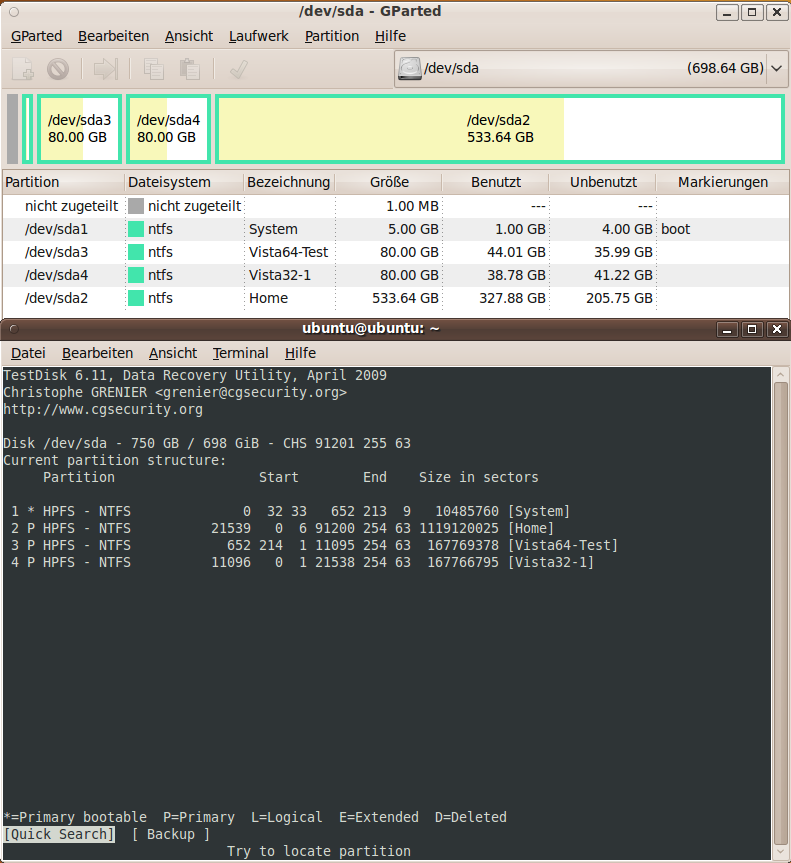The image size is (791, 863).
Task: Click the Copy partition toolbar icon
Action: (x=154, y=69)
